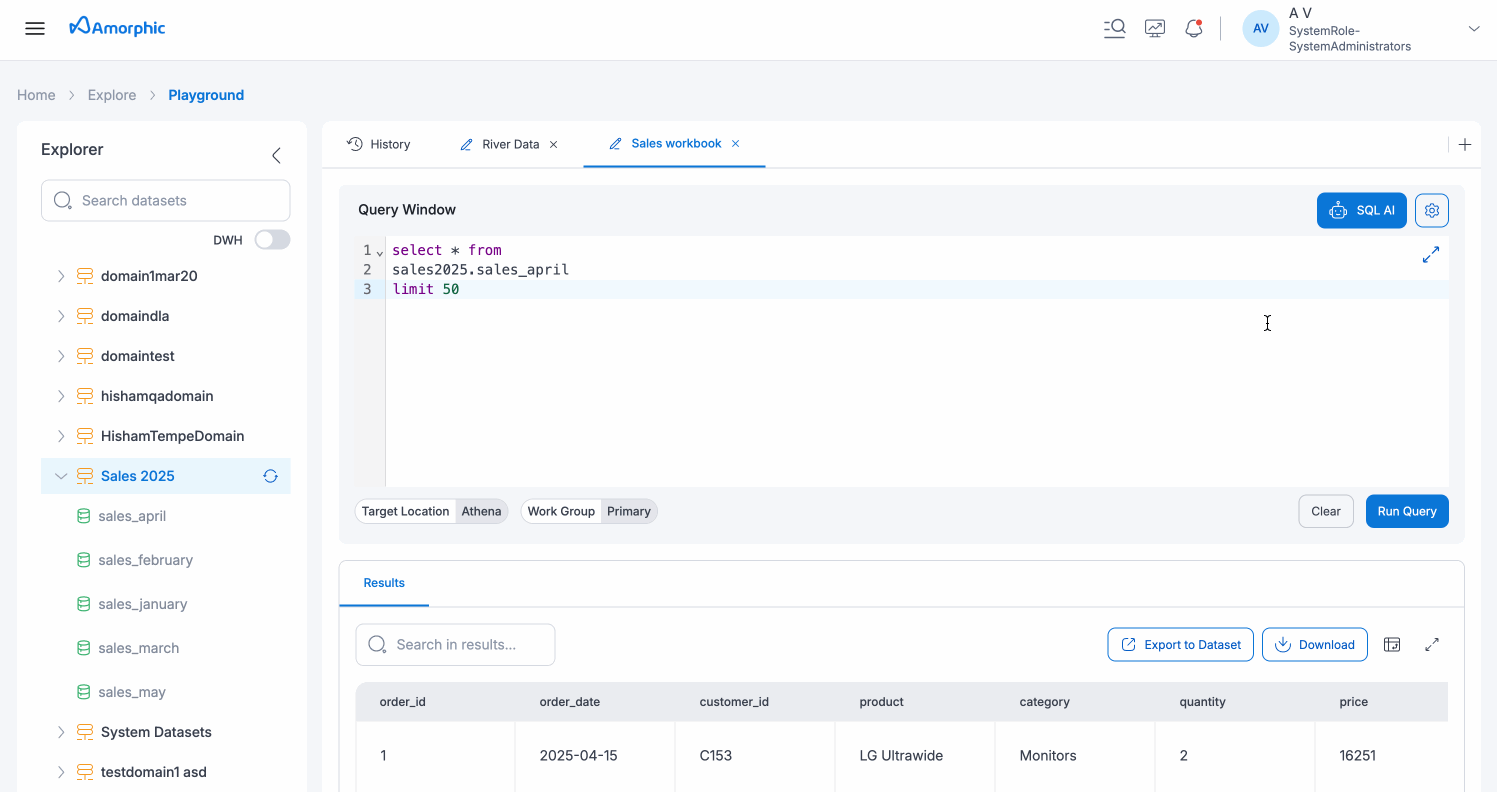Open the global search icon
Screen dimensions: 1497x792
pyautogui.click(x=1114, y=28)
